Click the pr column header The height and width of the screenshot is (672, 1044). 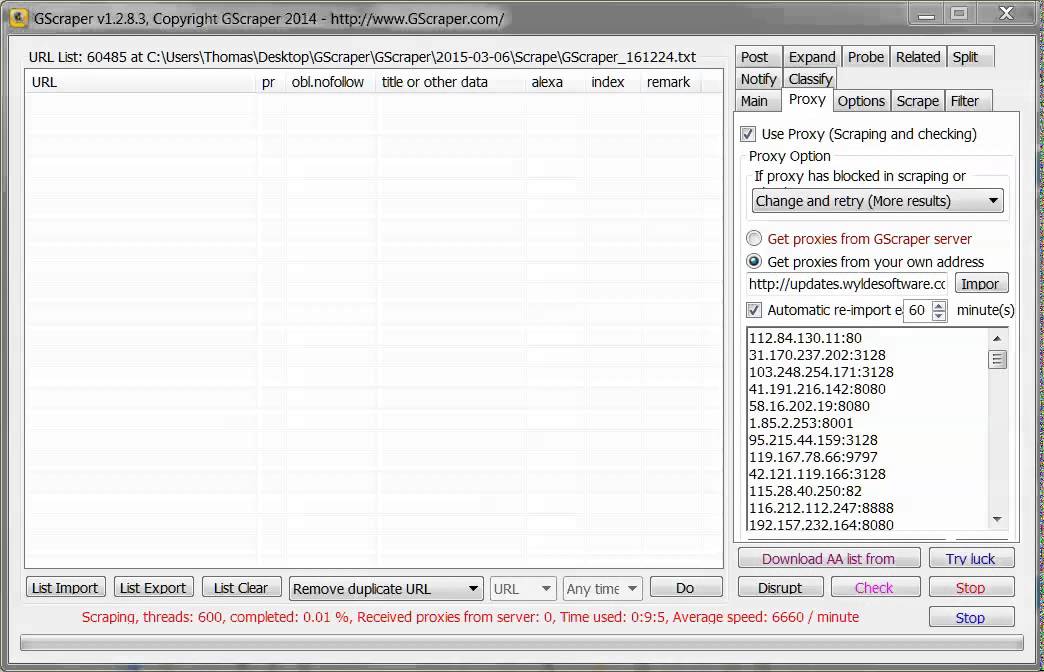click(270, 82)
